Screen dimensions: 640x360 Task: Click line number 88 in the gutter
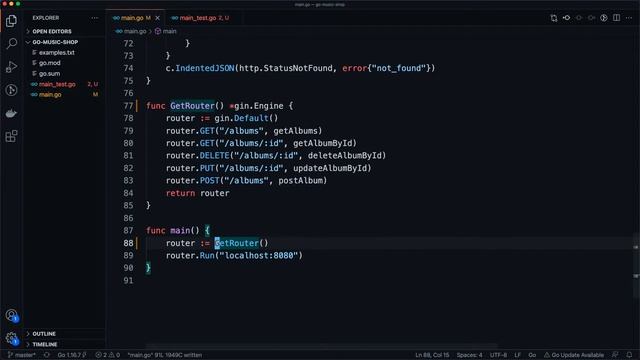pos(129,243)
